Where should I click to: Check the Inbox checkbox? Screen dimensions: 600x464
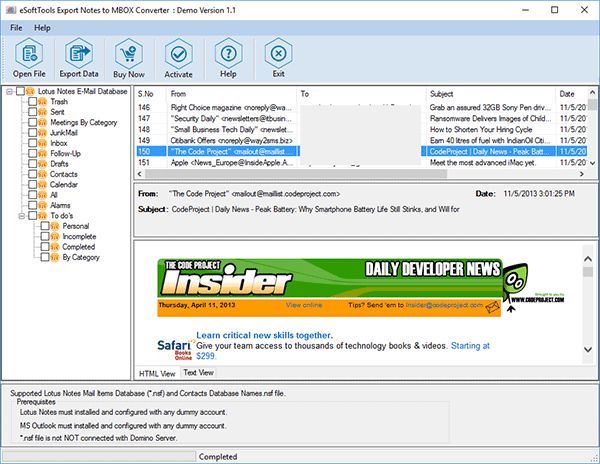(x=33, y=143)
